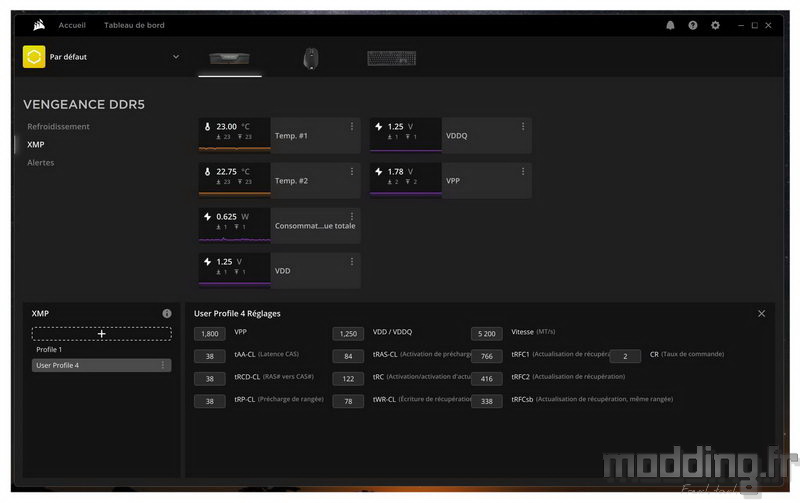The width and height of the screenshot is (800, 503).
Task: Open the Temp. #1 tile options menu
Action: pyautogui.click(x=352, y=127)
